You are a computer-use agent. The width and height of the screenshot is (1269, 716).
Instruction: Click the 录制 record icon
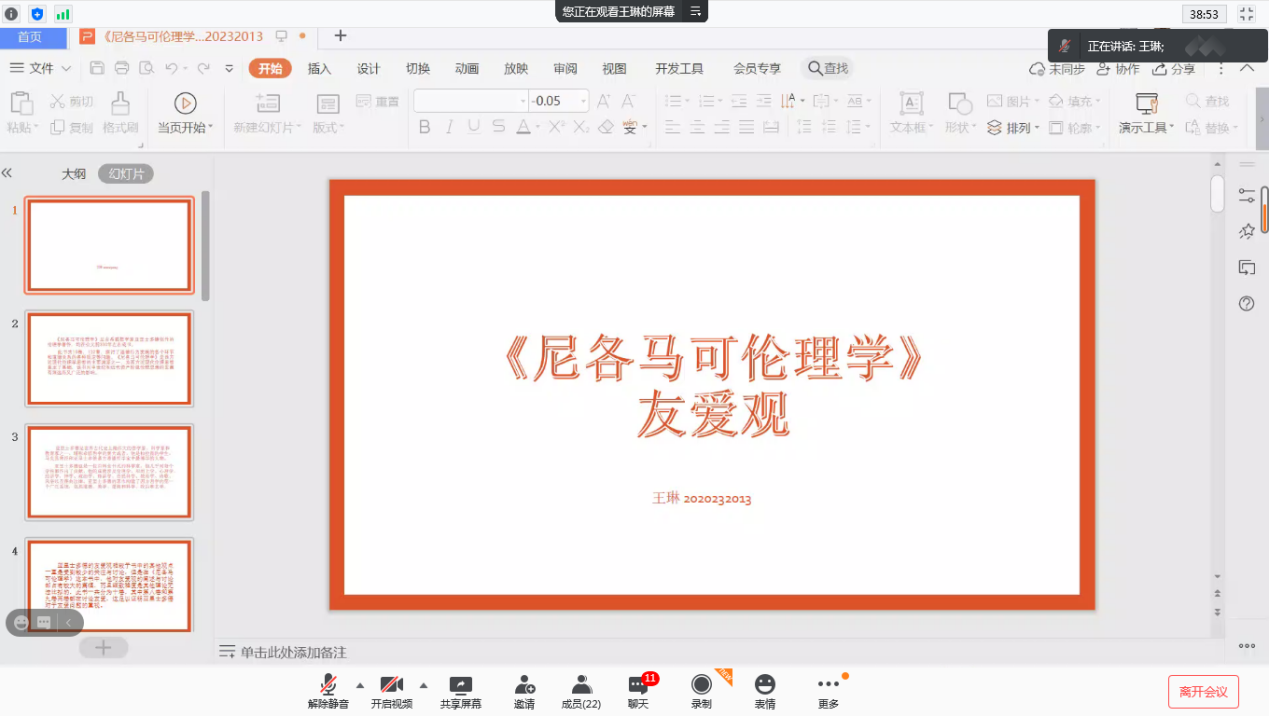(701, 684)
